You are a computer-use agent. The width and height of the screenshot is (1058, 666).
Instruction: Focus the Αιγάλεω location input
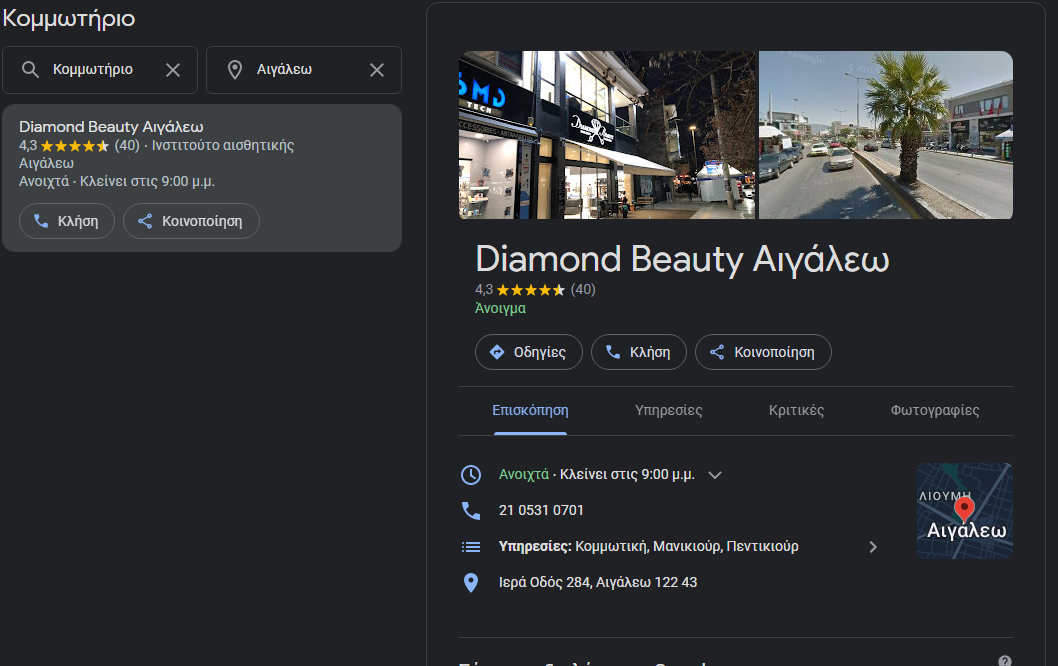coord(304,70)
